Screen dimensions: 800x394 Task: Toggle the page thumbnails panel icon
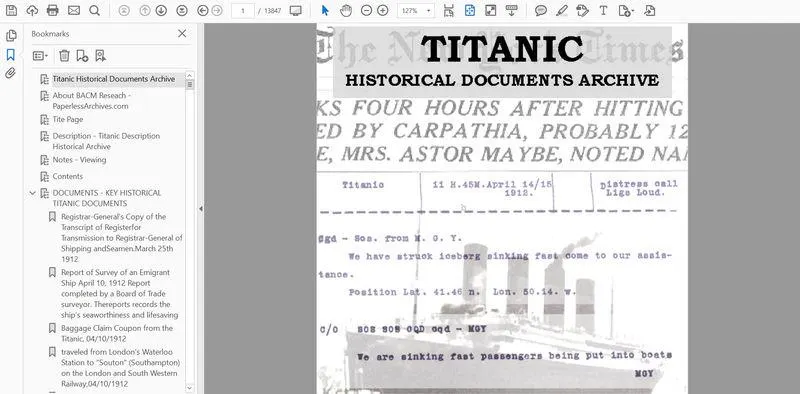coord(11,36)
